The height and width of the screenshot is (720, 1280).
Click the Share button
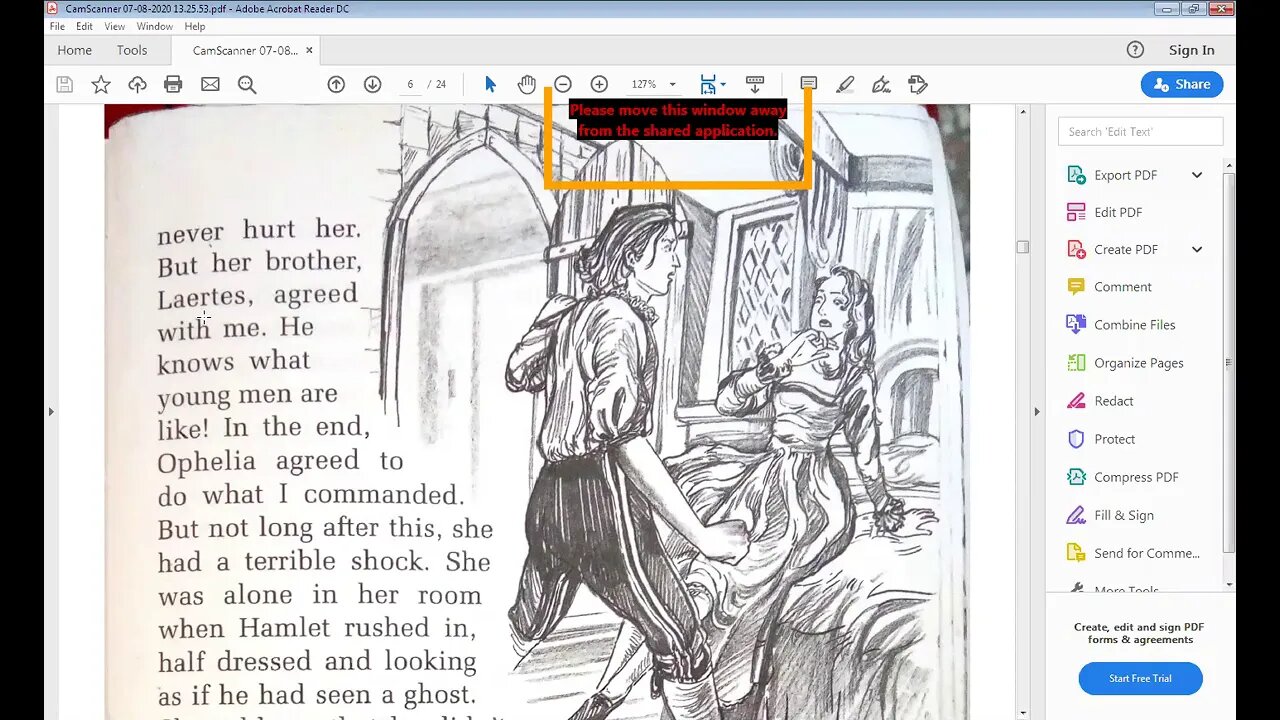[x=1182, y=85]
